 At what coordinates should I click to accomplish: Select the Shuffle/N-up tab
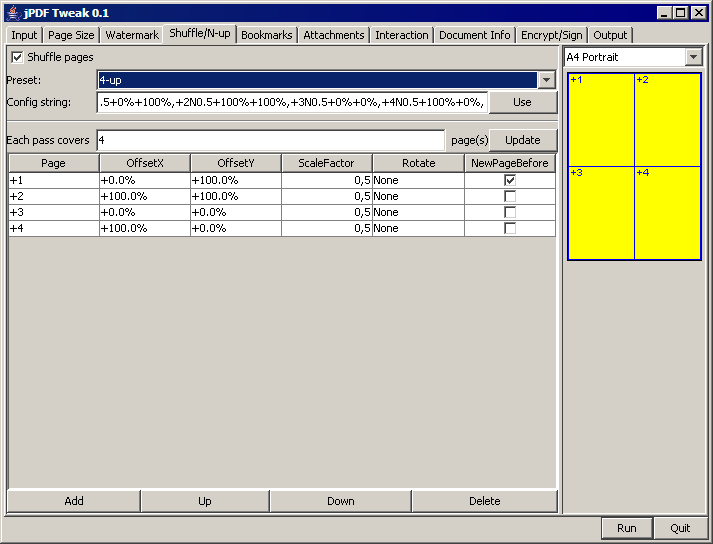[200, 33]
